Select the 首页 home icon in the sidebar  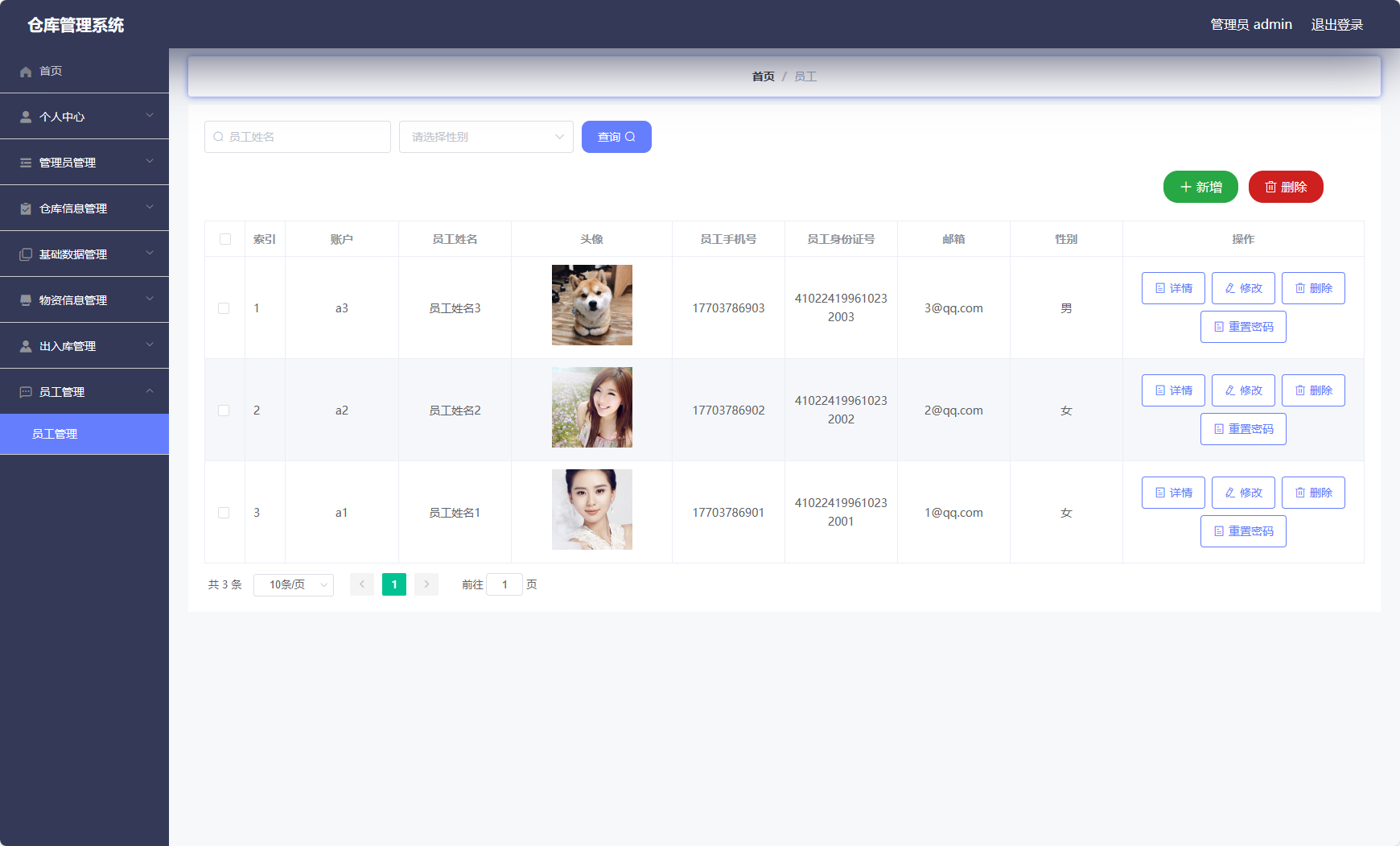pos(25,71)
